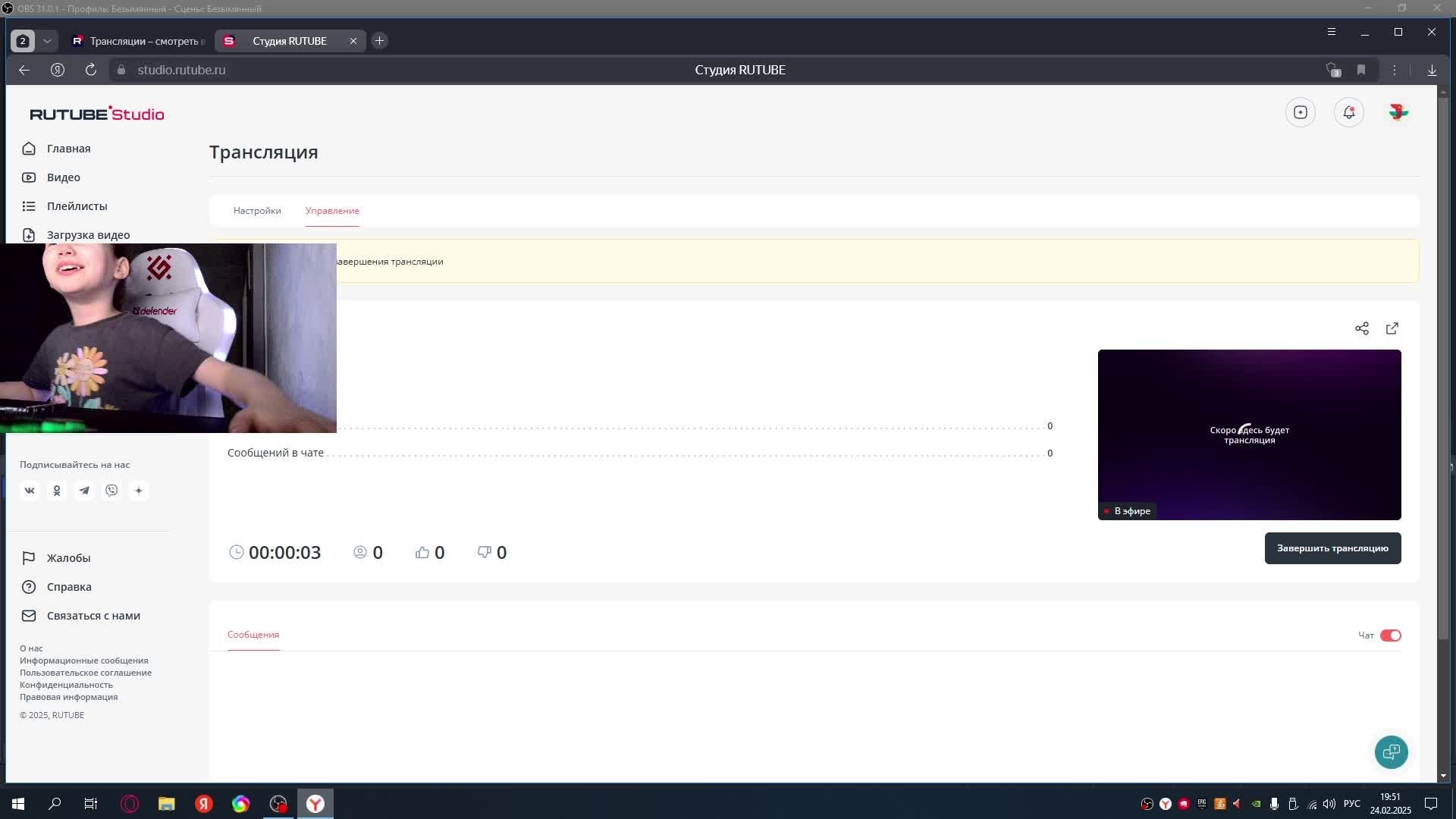Click the share icon above stream preview

(1362, 328)
